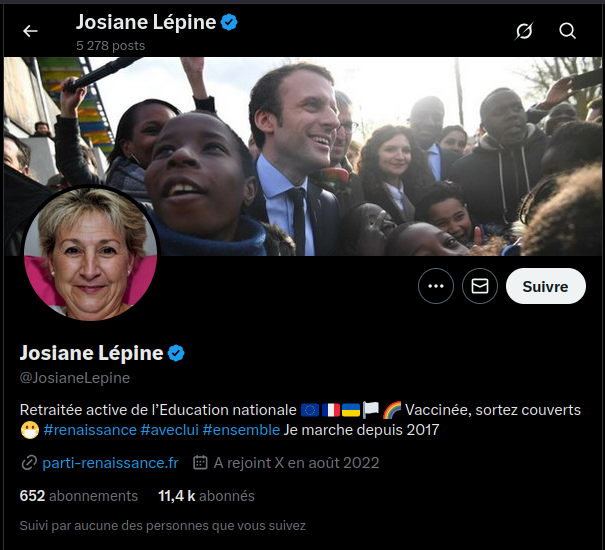
Task: Click "Suivi par aucune des personnes" text
Action: click(x=162, y=526)
